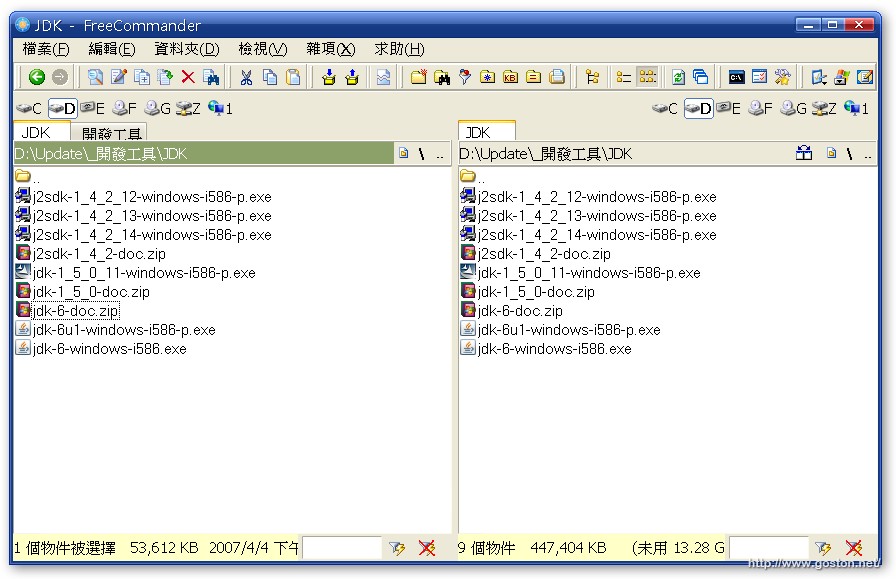Open settings with the tools icon
The width and height of the screenshot is (896, 579).
click(x=783, y=77)
